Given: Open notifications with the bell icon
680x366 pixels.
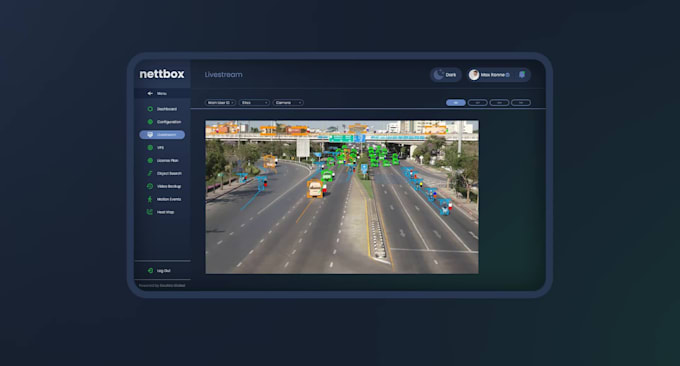Looking at the screenshot, I should (x=522, y=75).
